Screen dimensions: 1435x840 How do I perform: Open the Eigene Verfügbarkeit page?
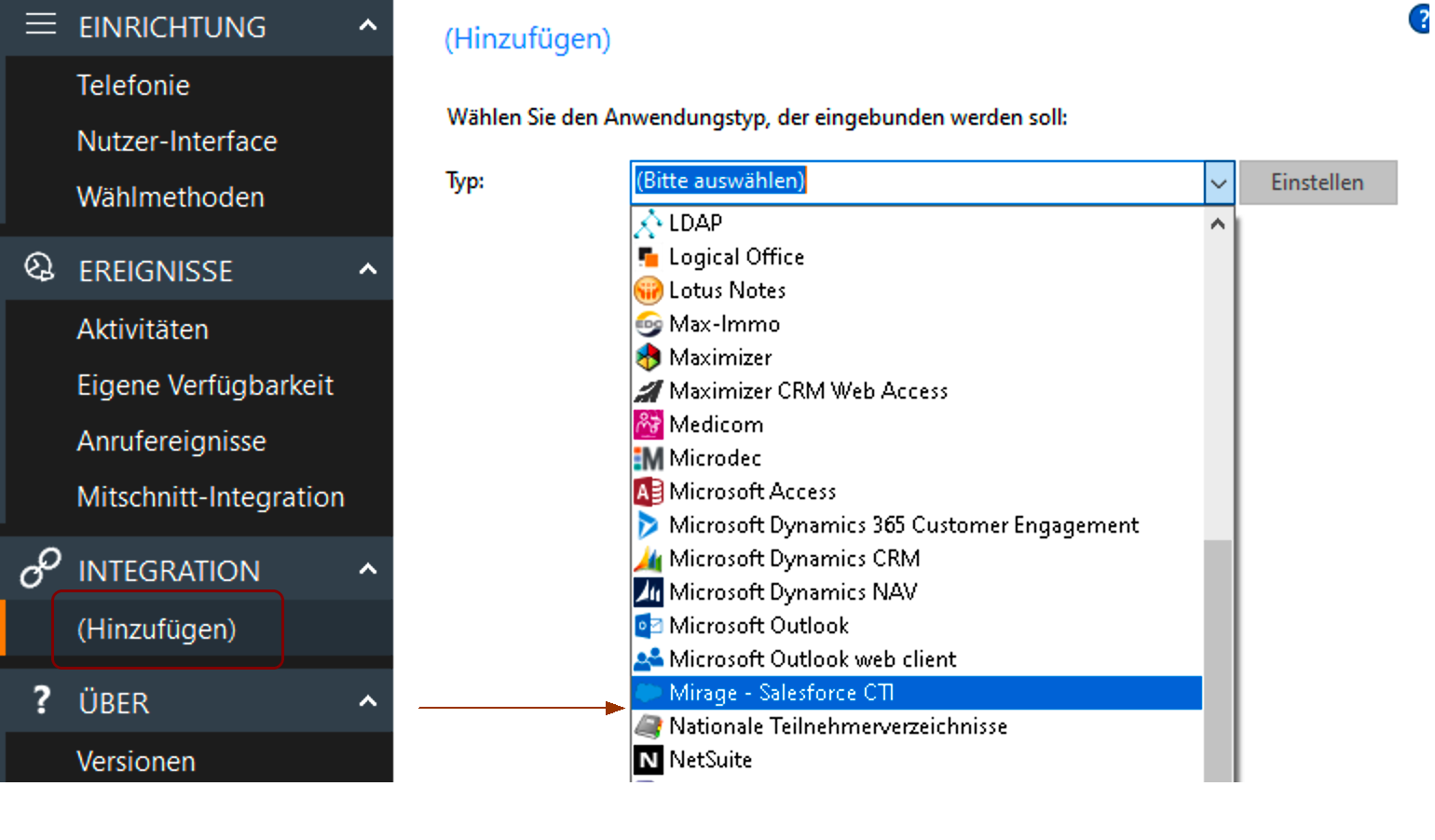tap(205, 385)
